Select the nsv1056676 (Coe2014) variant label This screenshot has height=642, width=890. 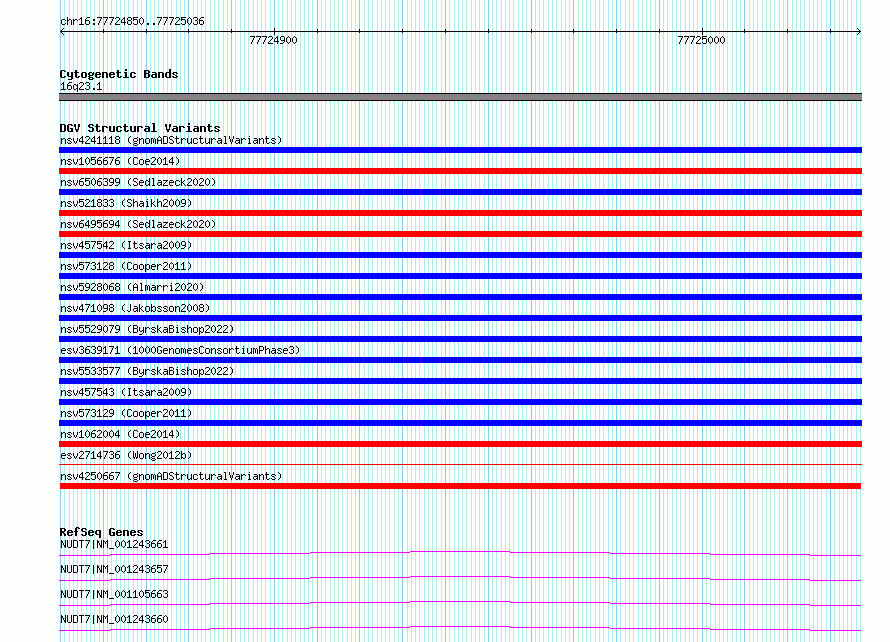(120, 161)
